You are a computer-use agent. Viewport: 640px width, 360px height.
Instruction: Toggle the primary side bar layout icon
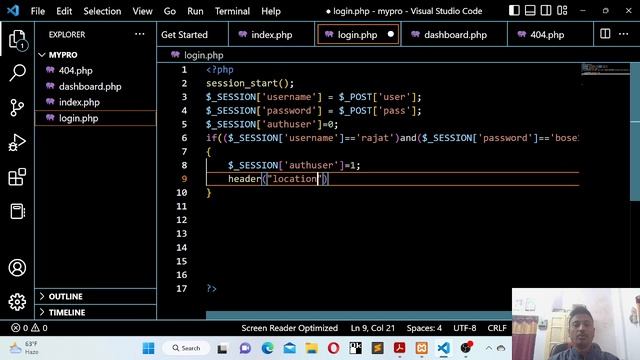(x=514, y=11)
